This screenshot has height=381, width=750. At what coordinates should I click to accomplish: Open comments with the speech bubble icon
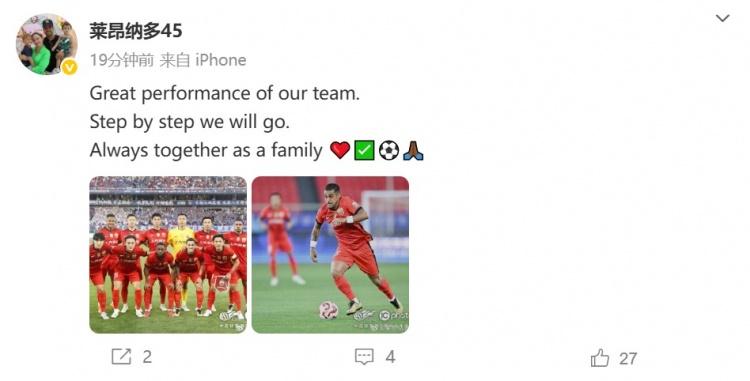364,357
